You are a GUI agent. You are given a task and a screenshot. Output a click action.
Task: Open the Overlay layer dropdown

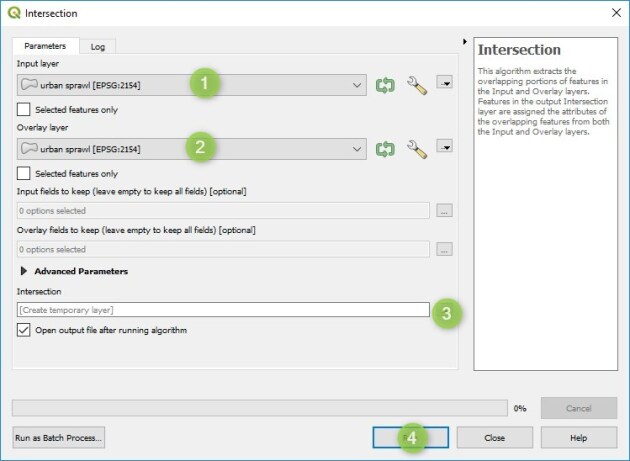[192, 149]
